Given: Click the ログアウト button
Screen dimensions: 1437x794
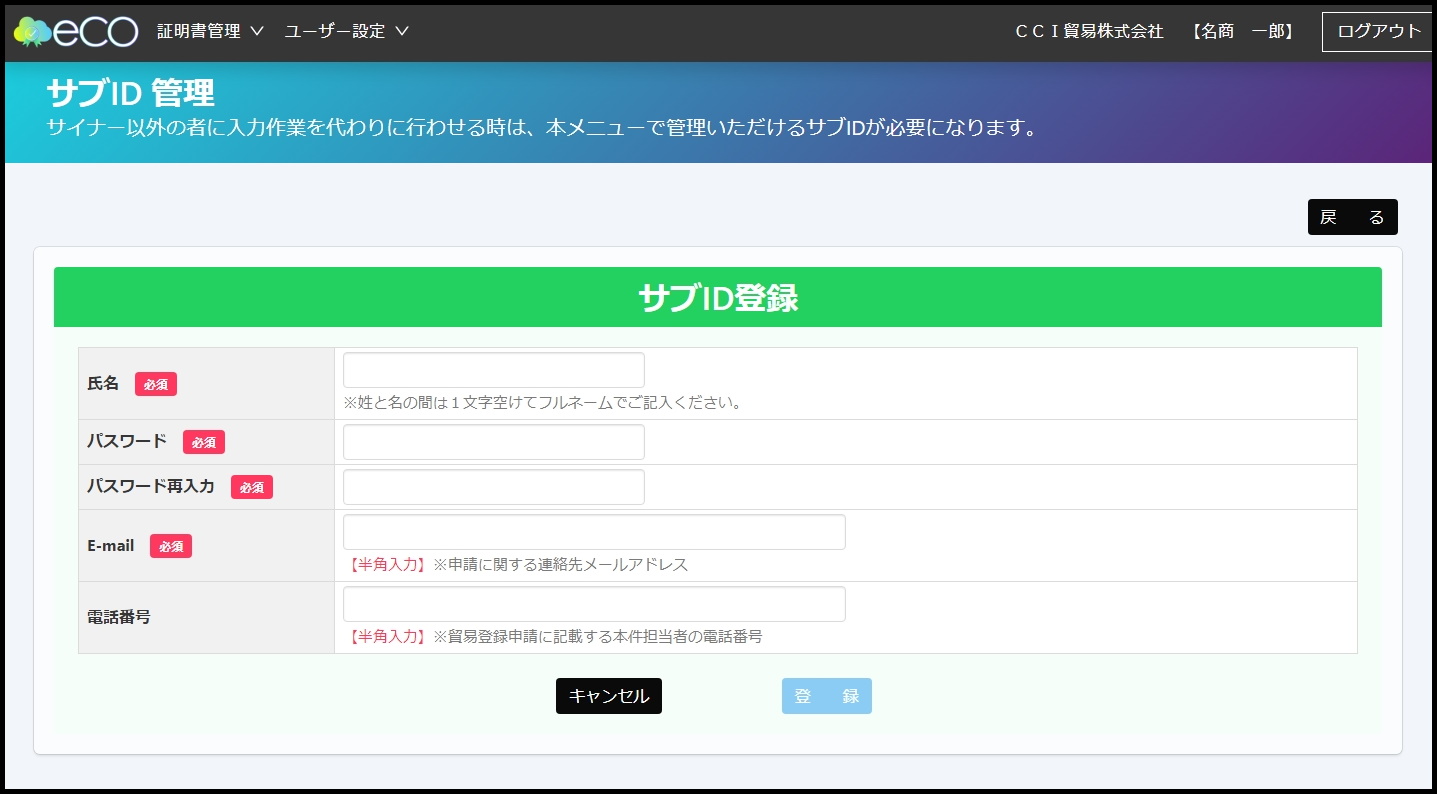Looking at the screenshot, I should [1379, 31].
